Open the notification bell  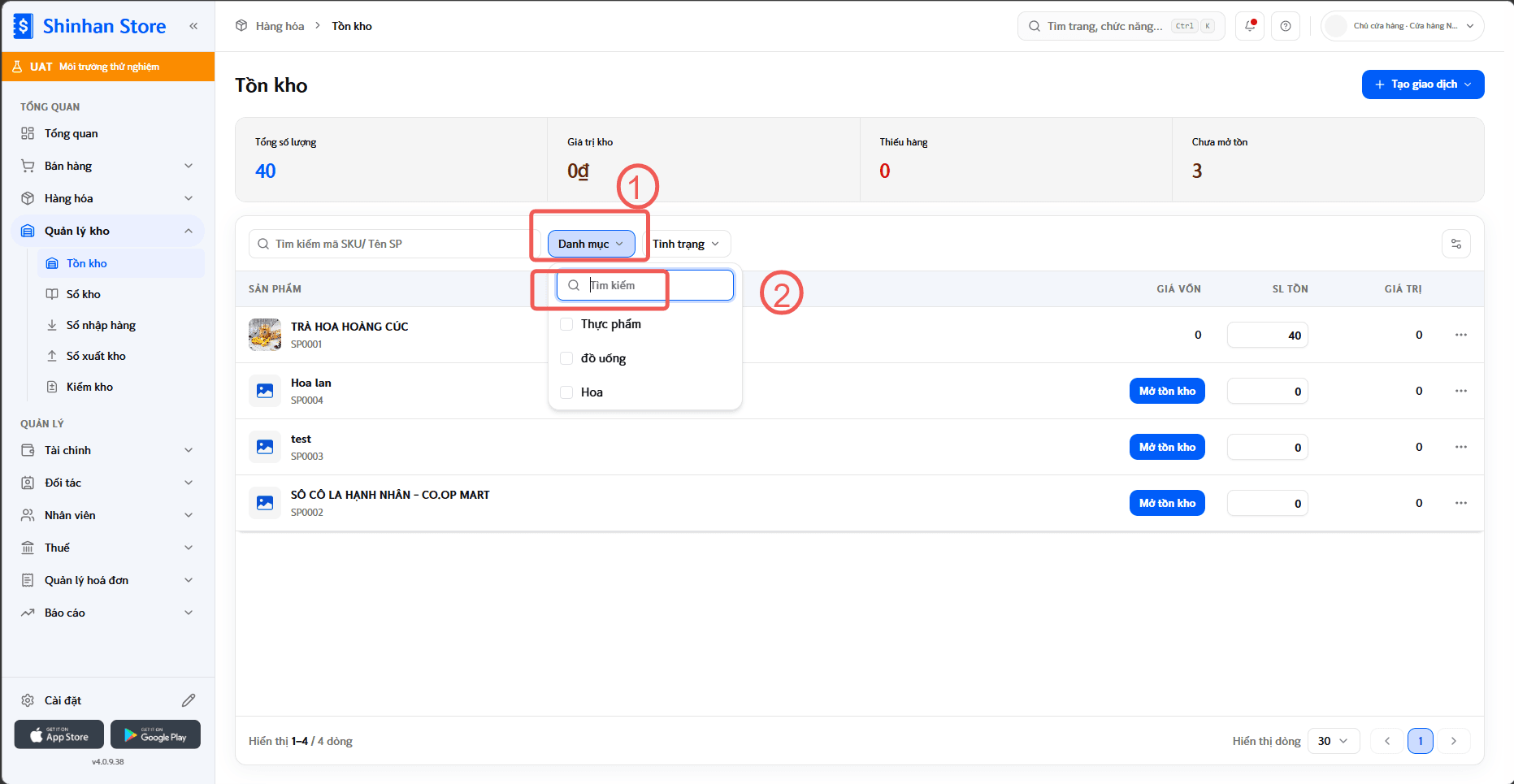1250,26
